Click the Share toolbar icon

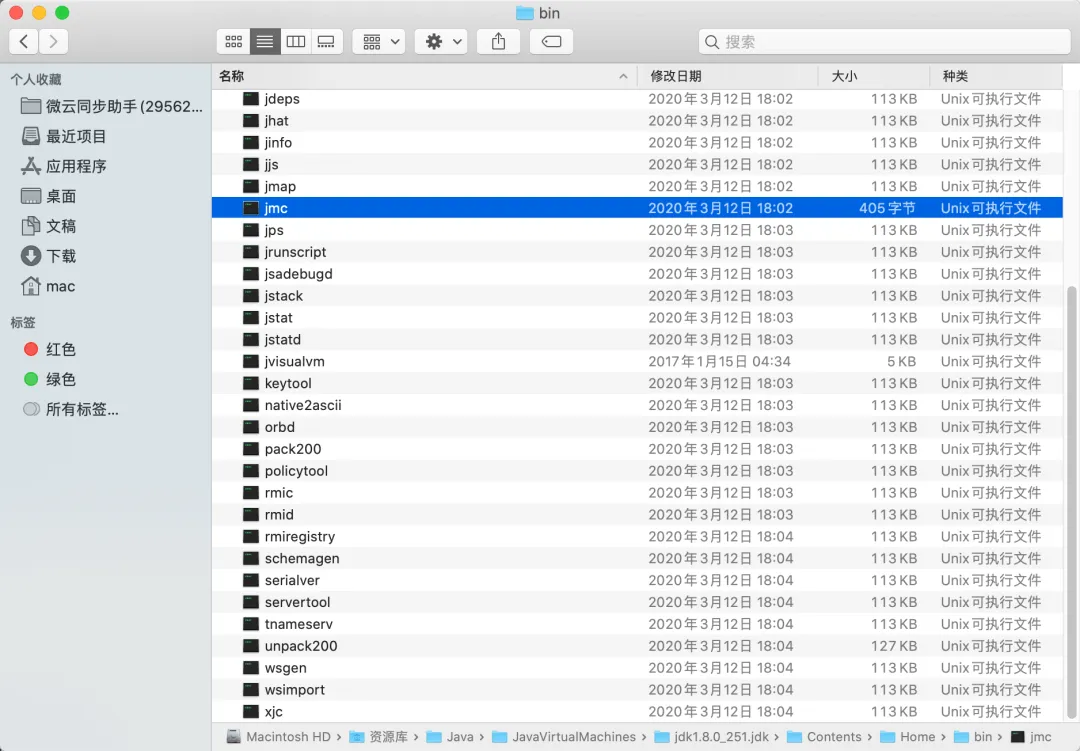pos(499,42)
